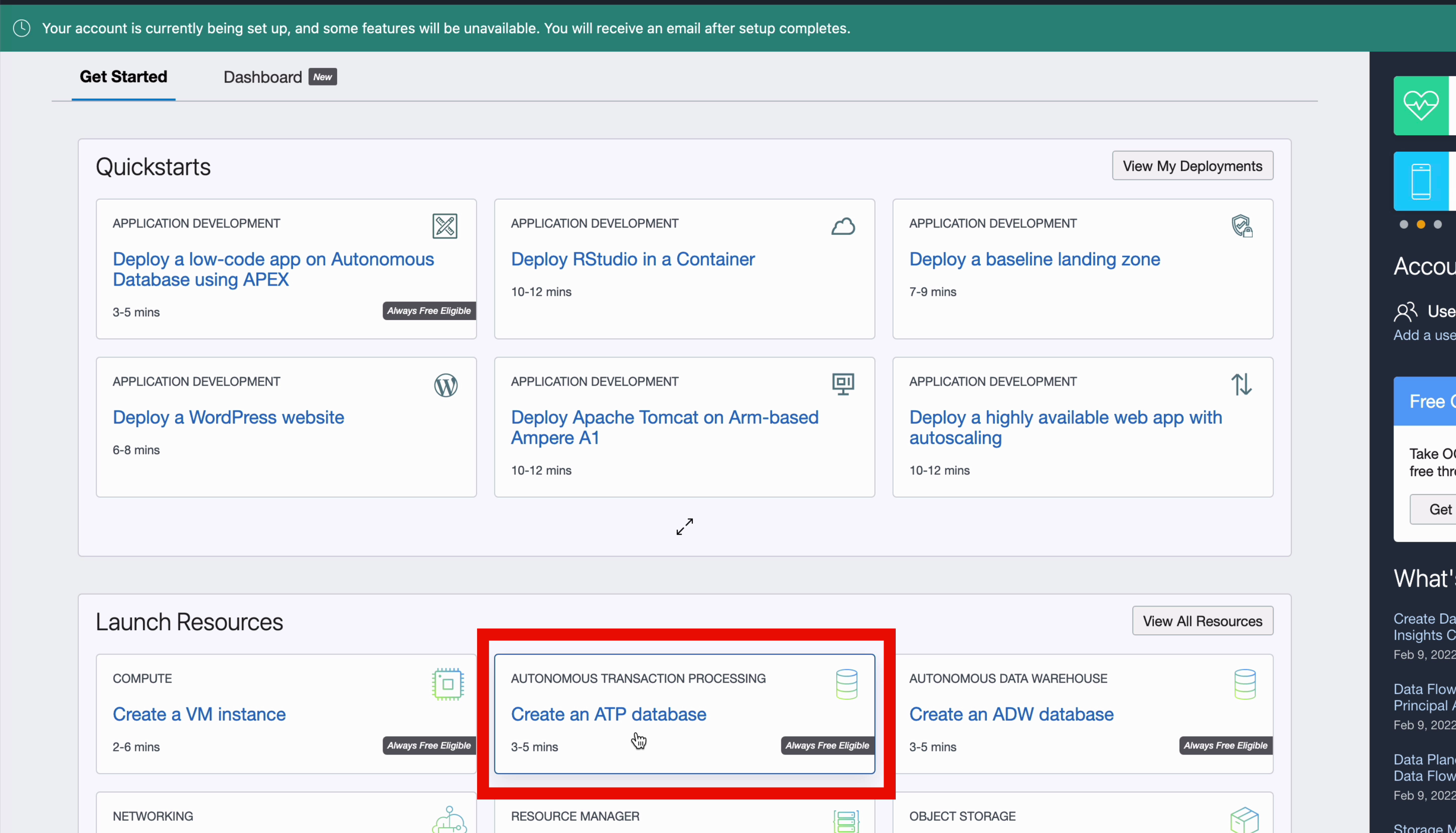Click View My Deployments button

pyautogui.click(x=1192, y=166)
